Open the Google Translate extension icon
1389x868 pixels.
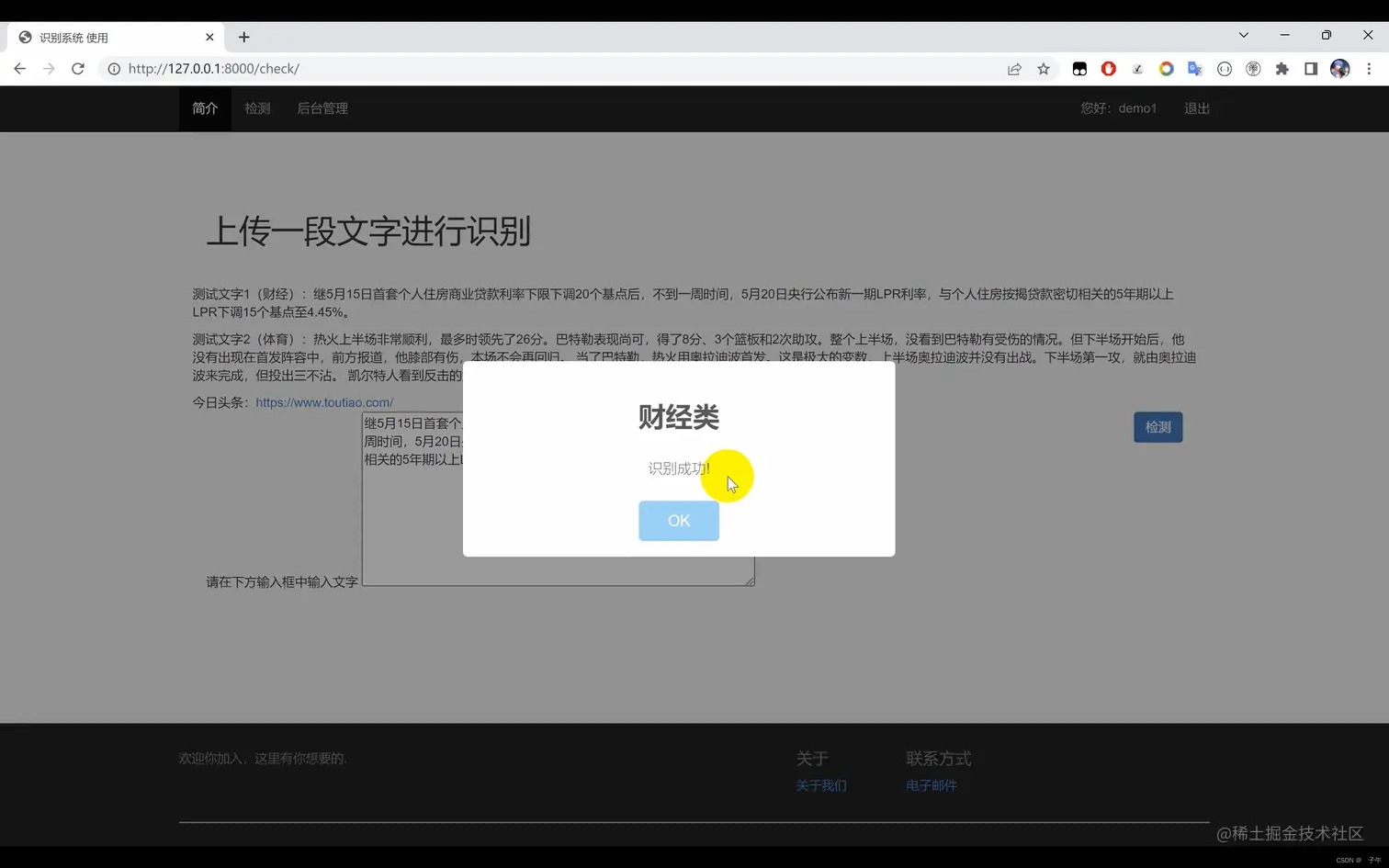(x=1195, y=68)
